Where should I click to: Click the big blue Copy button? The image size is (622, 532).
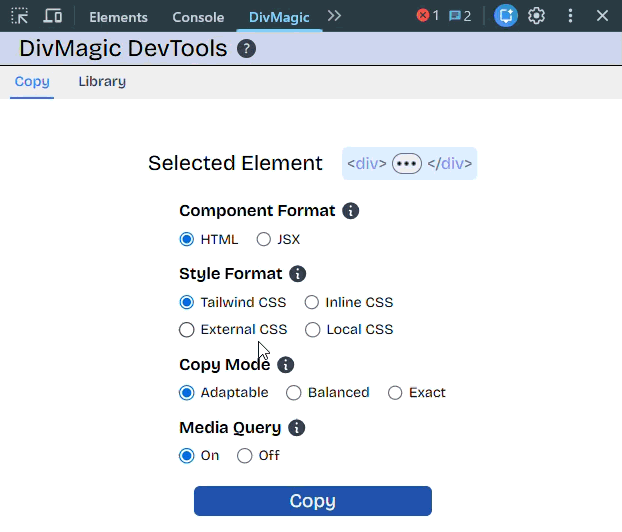[313, 501]
